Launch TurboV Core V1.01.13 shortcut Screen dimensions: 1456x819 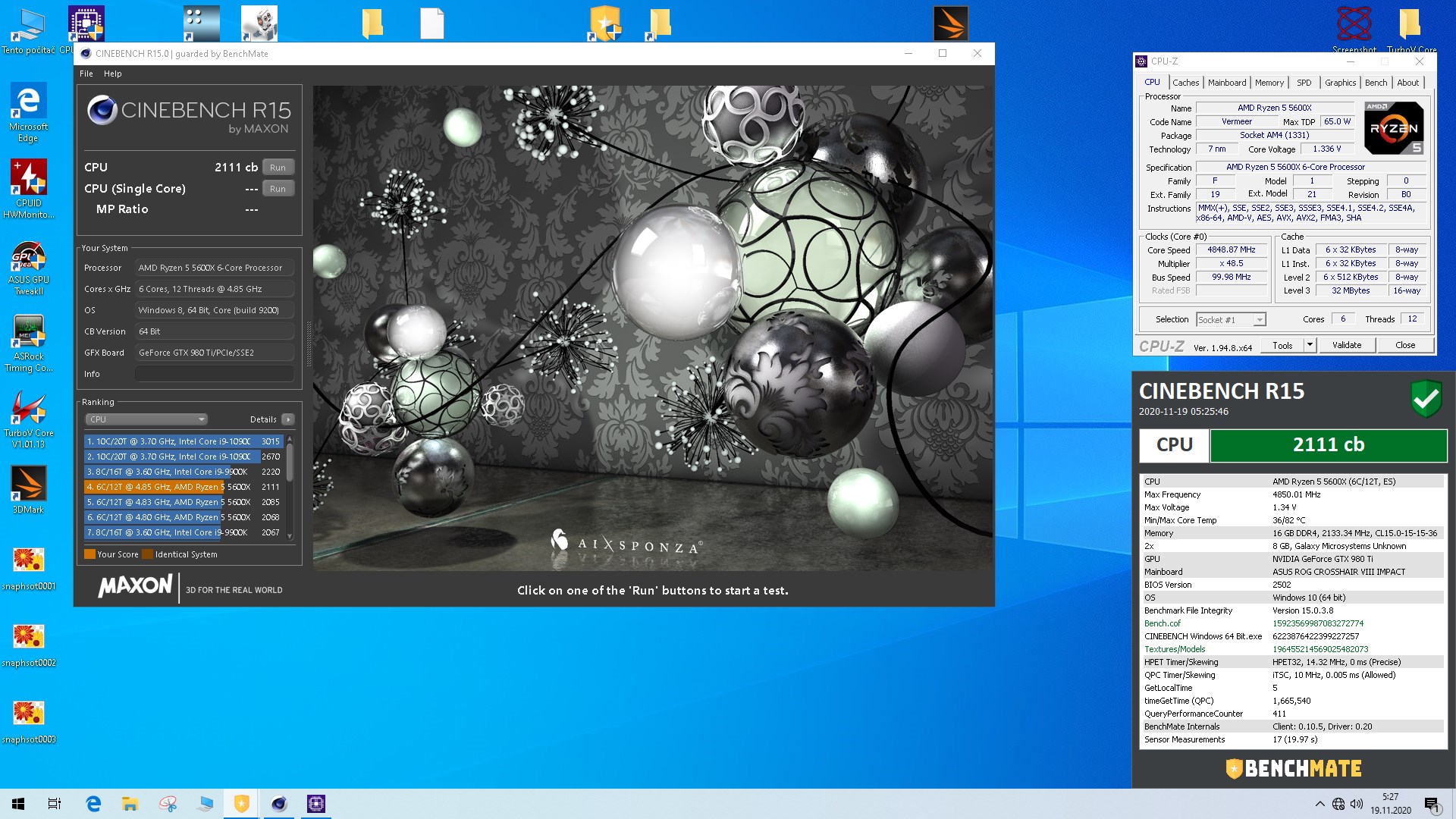(28, 419)
